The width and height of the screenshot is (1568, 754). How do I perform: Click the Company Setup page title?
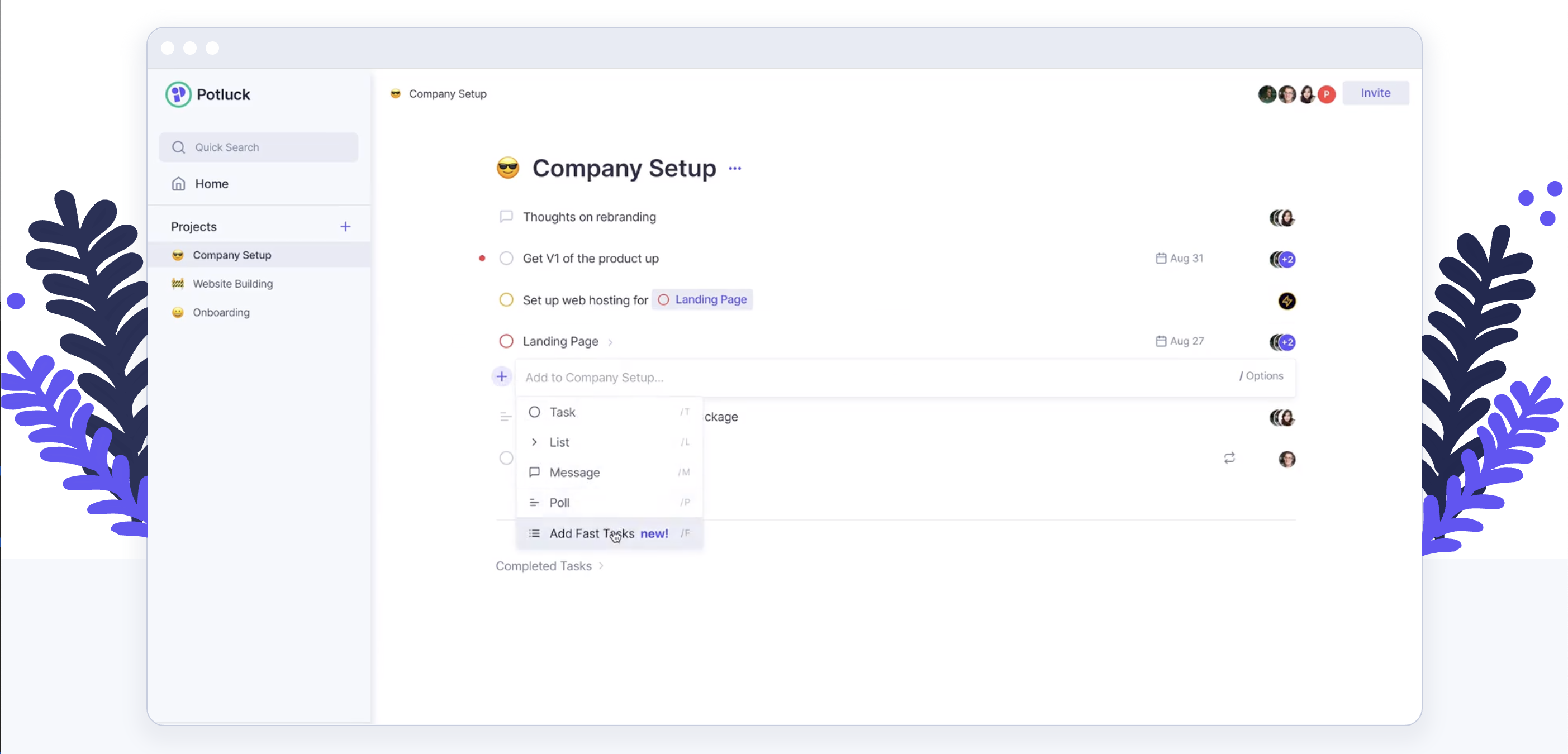[624, 168]
